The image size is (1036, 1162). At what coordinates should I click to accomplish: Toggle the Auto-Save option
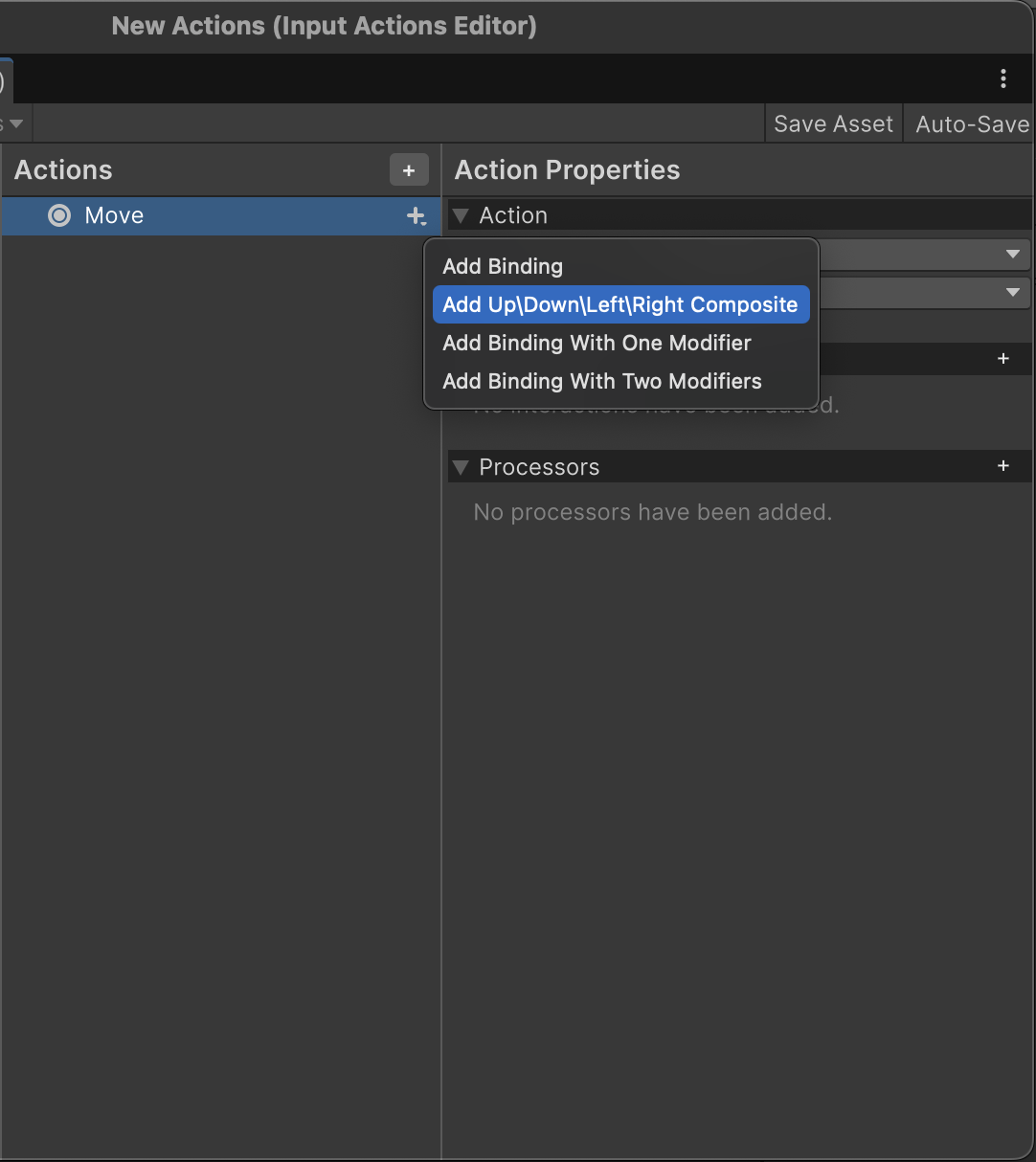click(x=971, y=124)
